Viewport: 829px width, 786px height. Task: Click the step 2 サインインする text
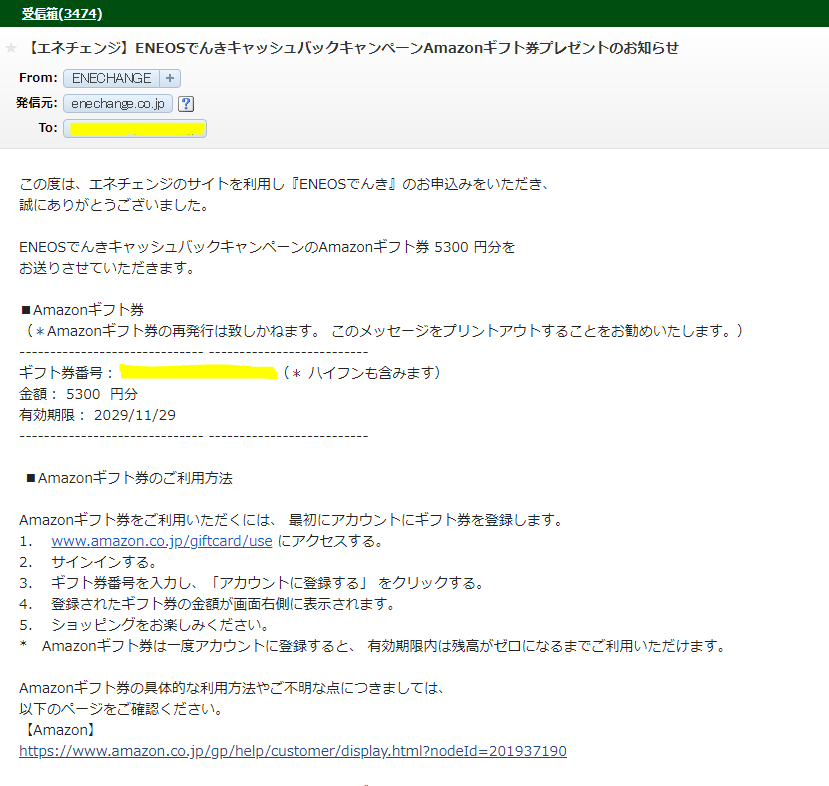(104, 562)
